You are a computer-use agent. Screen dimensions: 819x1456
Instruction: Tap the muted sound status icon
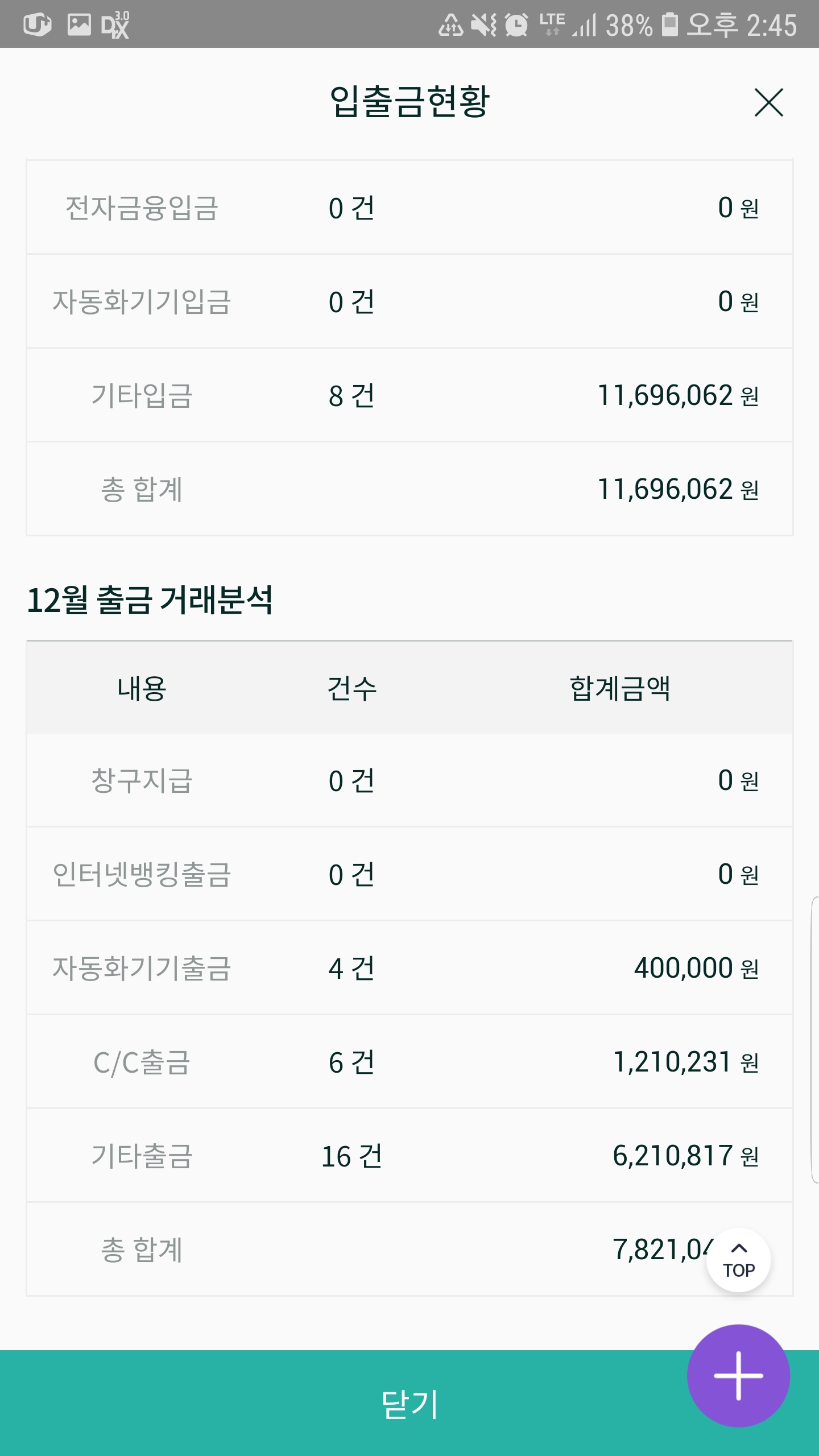click(x=483, y=25)
